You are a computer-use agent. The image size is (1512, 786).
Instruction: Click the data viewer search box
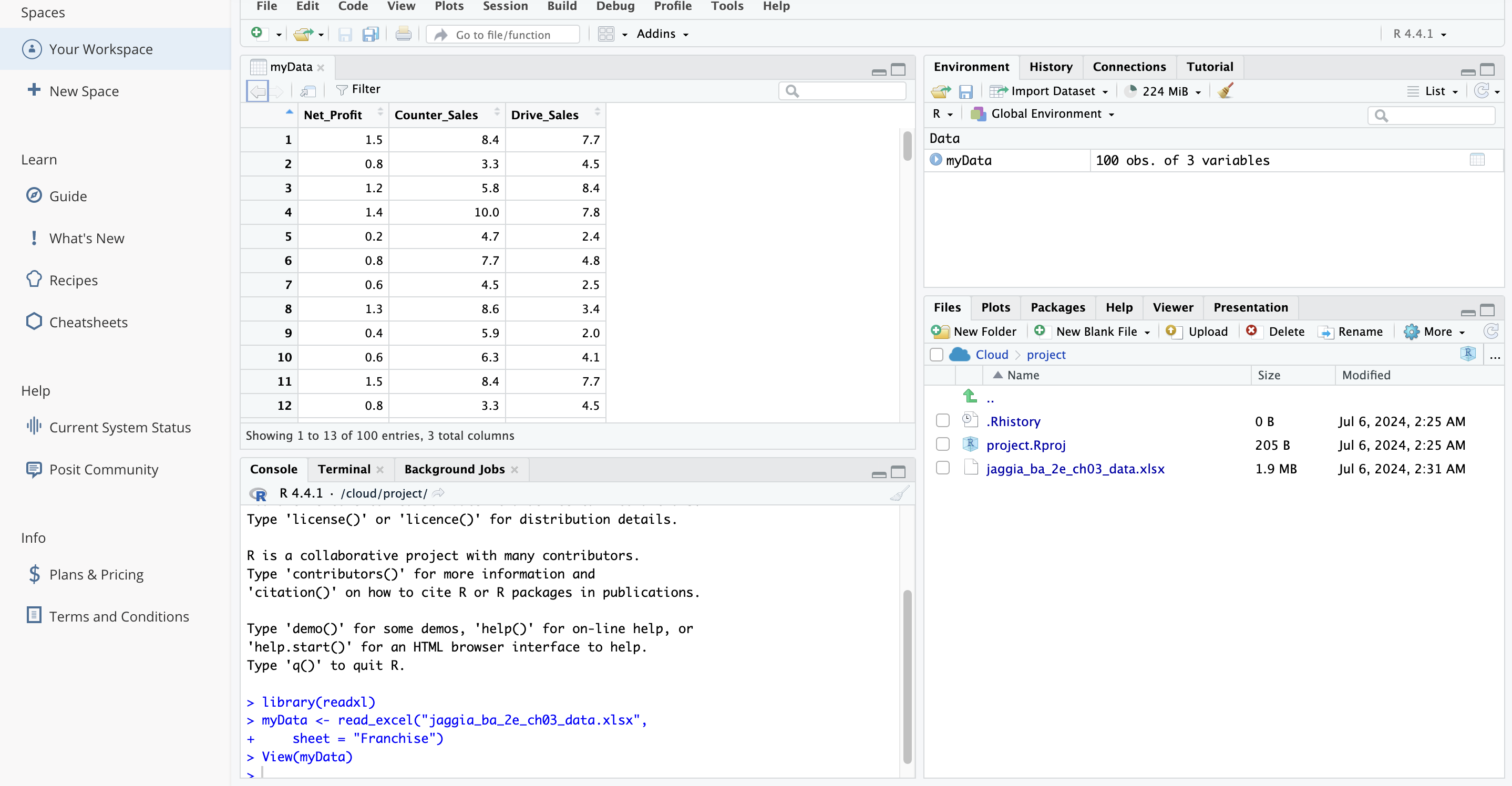tap(842, 91)
